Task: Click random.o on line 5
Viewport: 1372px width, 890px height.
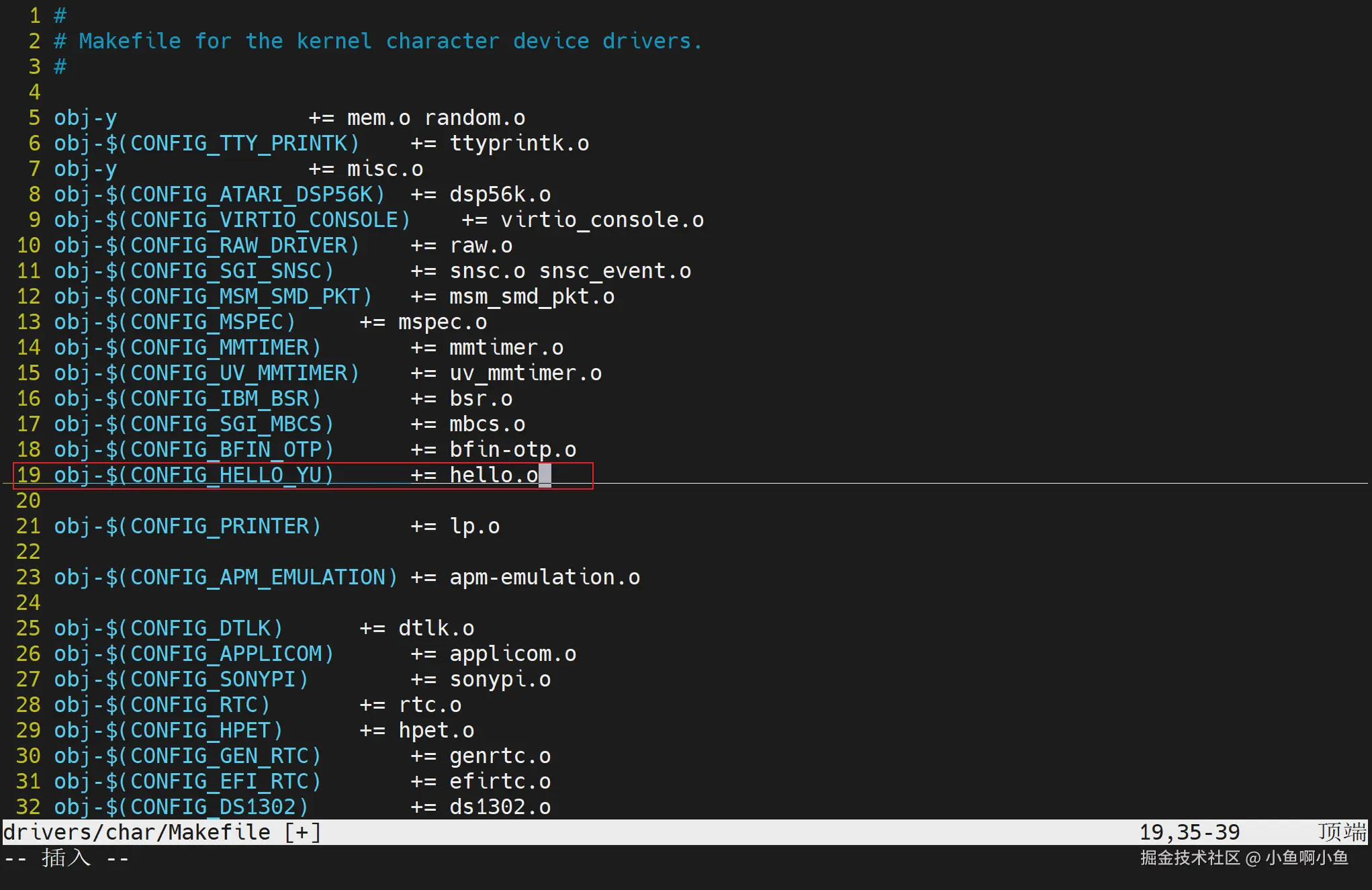Action: pos(475,118)
